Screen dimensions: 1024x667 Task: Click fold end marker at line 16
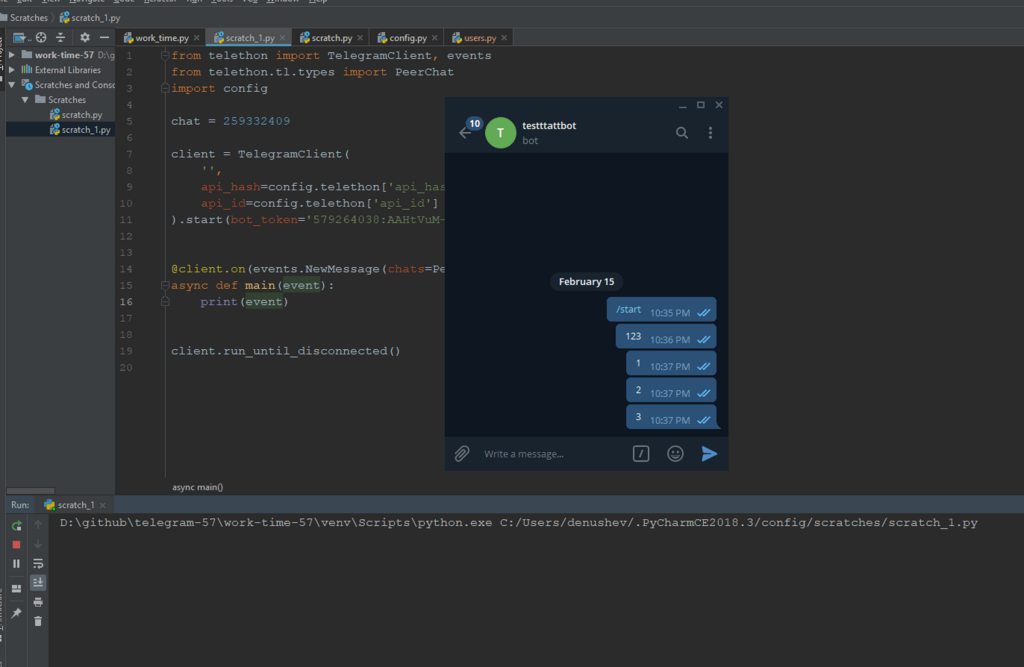click(x=165, y=302)
